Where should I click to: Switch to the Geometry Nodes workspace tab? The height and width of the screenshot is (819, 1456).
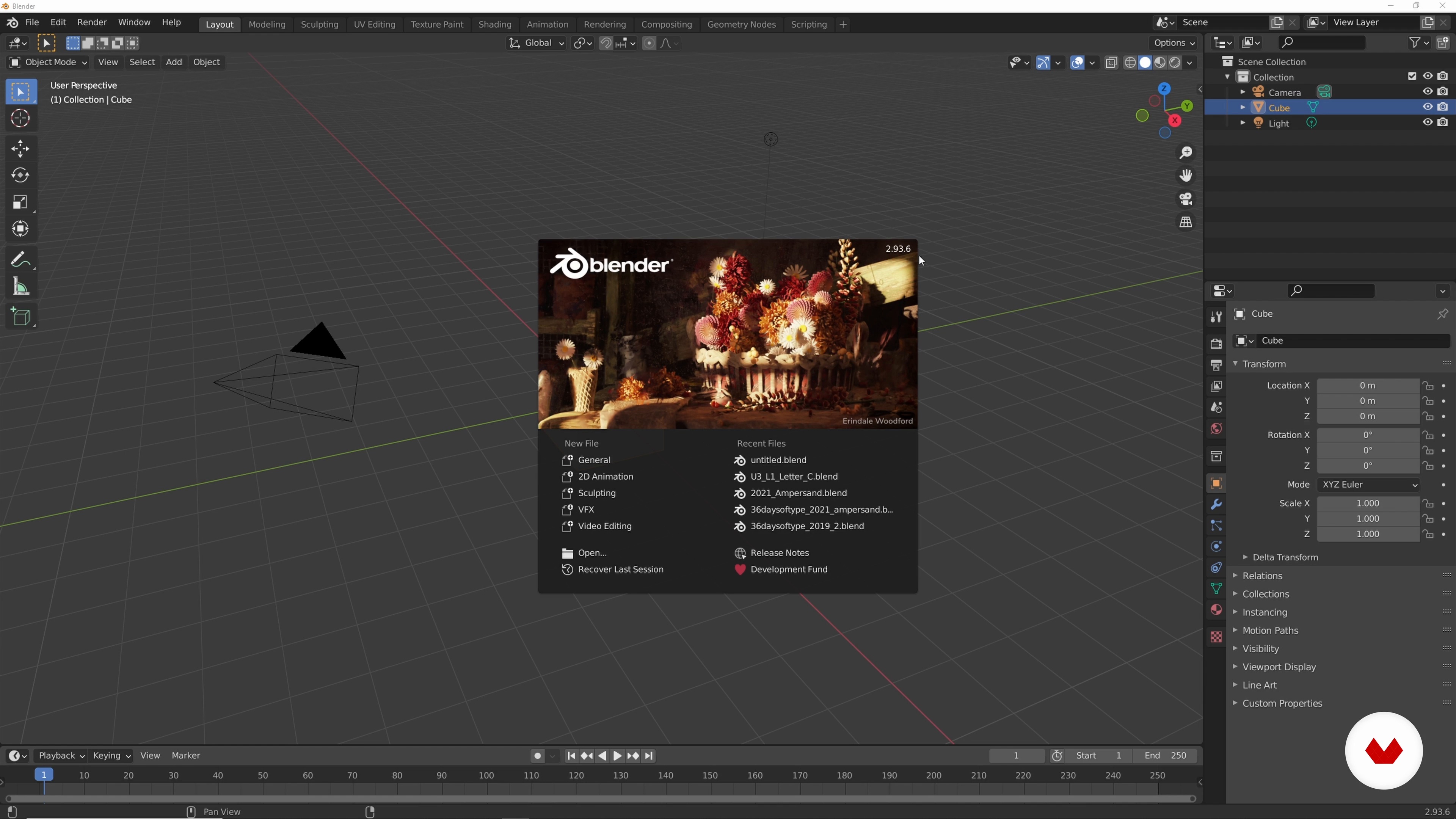pyautogui.click(x=741, y=25)
